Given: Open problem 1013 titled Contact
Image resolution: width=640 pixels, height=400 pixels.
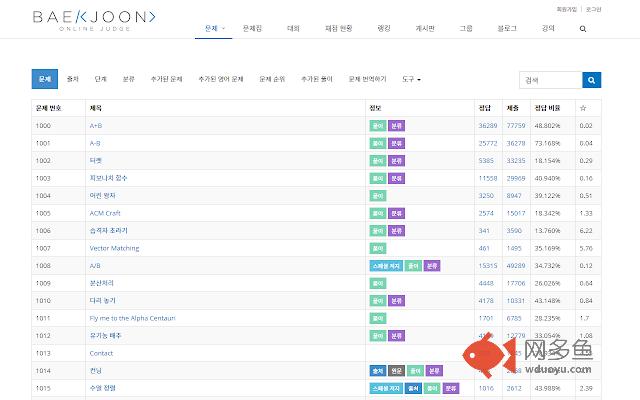Looking at the screenshot, I should click(101, 353).
